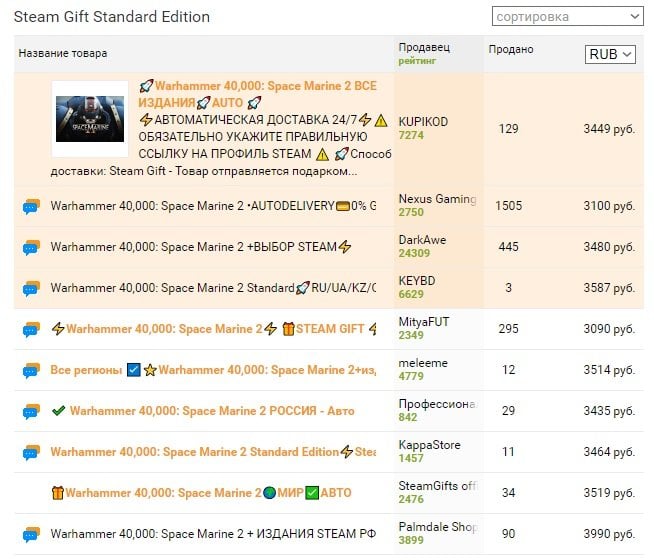The width and height of the screenshot is (654, 560).
Task: Click the 3090 руб. price
Action: (x=609, y=329)
